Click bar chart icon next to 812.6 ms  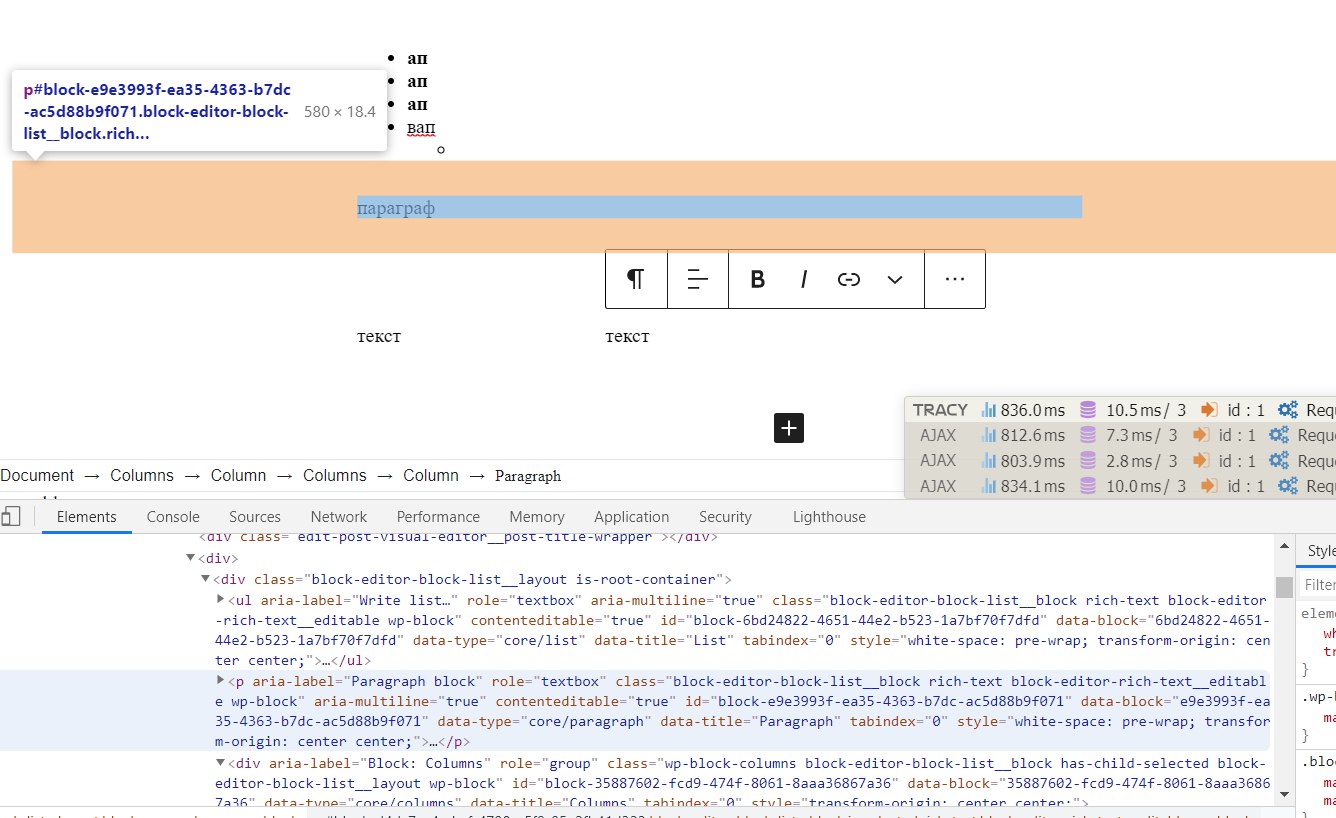(990, 435)
